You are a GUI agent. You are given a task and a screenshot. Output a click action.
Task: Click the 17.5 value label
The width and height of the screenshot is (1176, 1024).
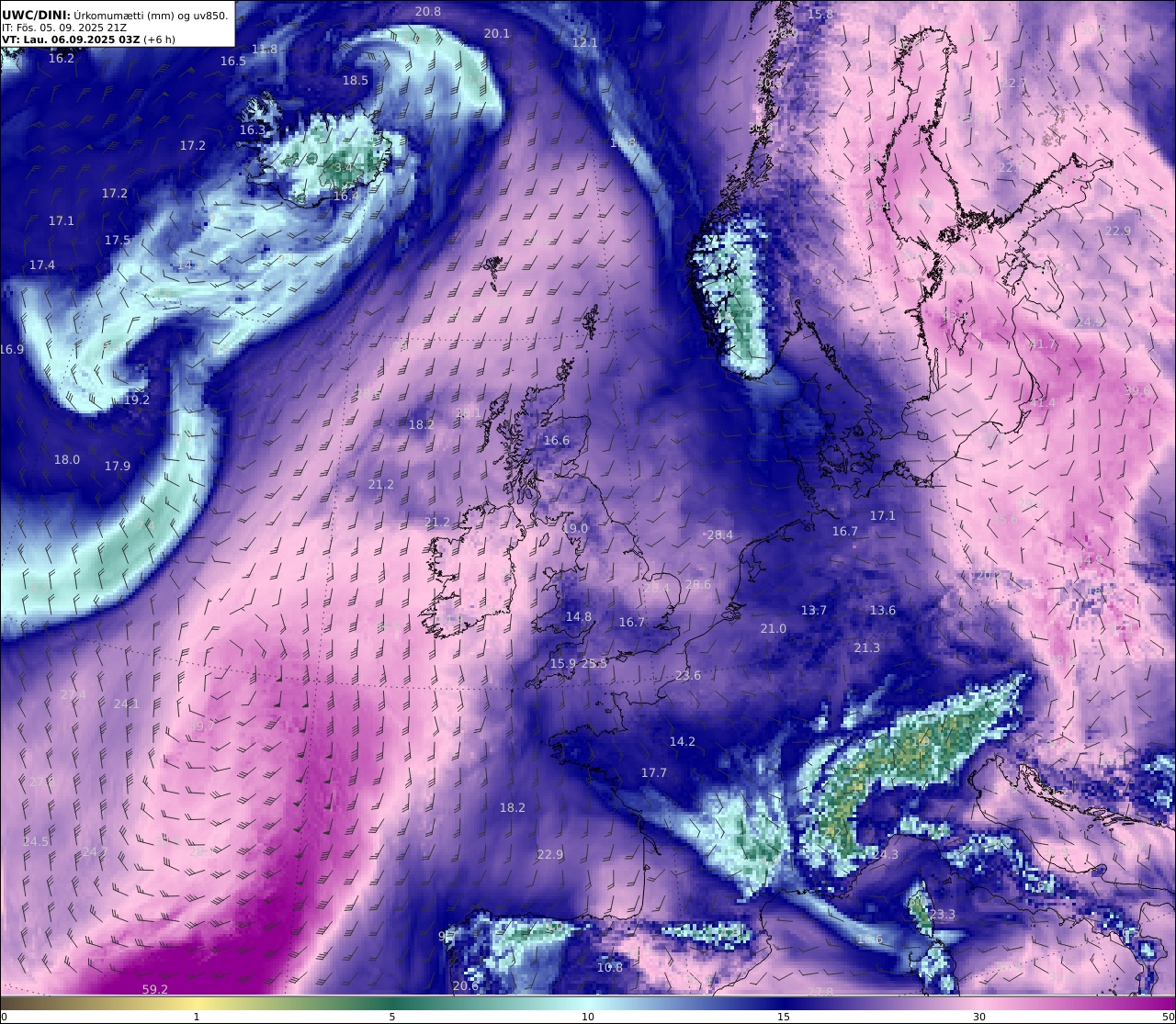[118, 240]
